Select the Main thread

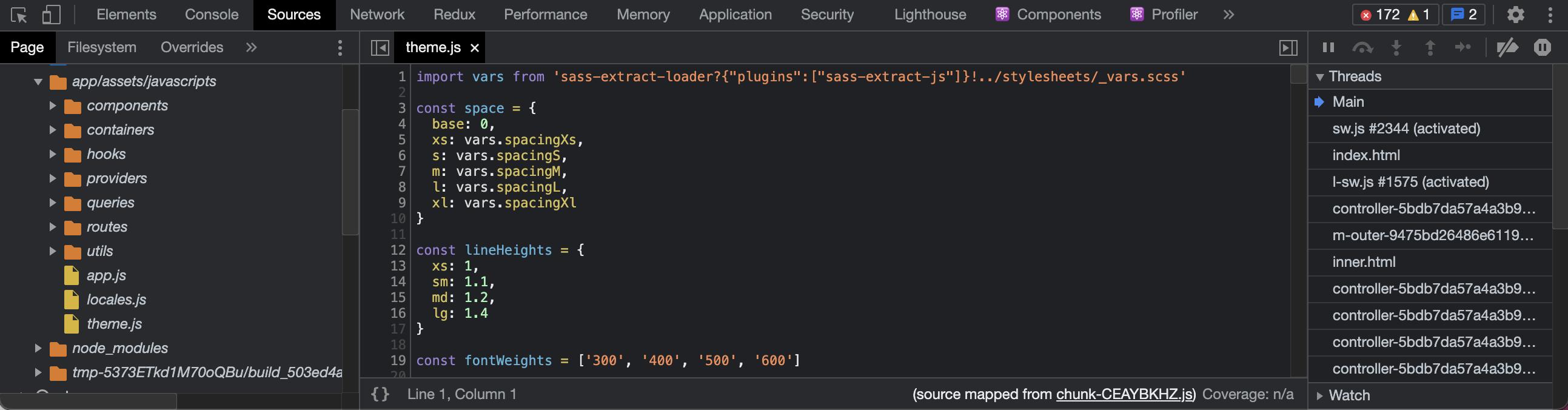point(1430,102)
